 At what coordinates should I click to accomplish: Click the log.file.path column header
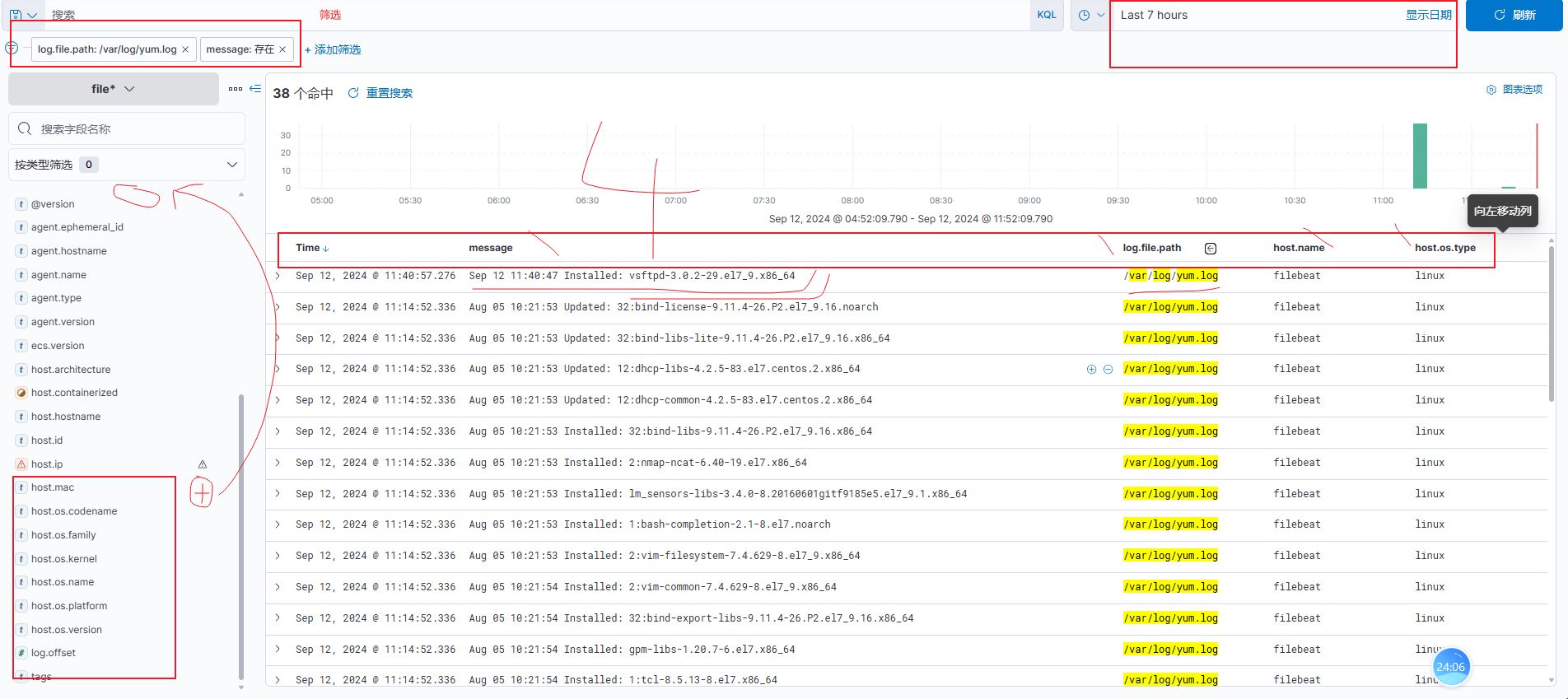click(1152, 248)
